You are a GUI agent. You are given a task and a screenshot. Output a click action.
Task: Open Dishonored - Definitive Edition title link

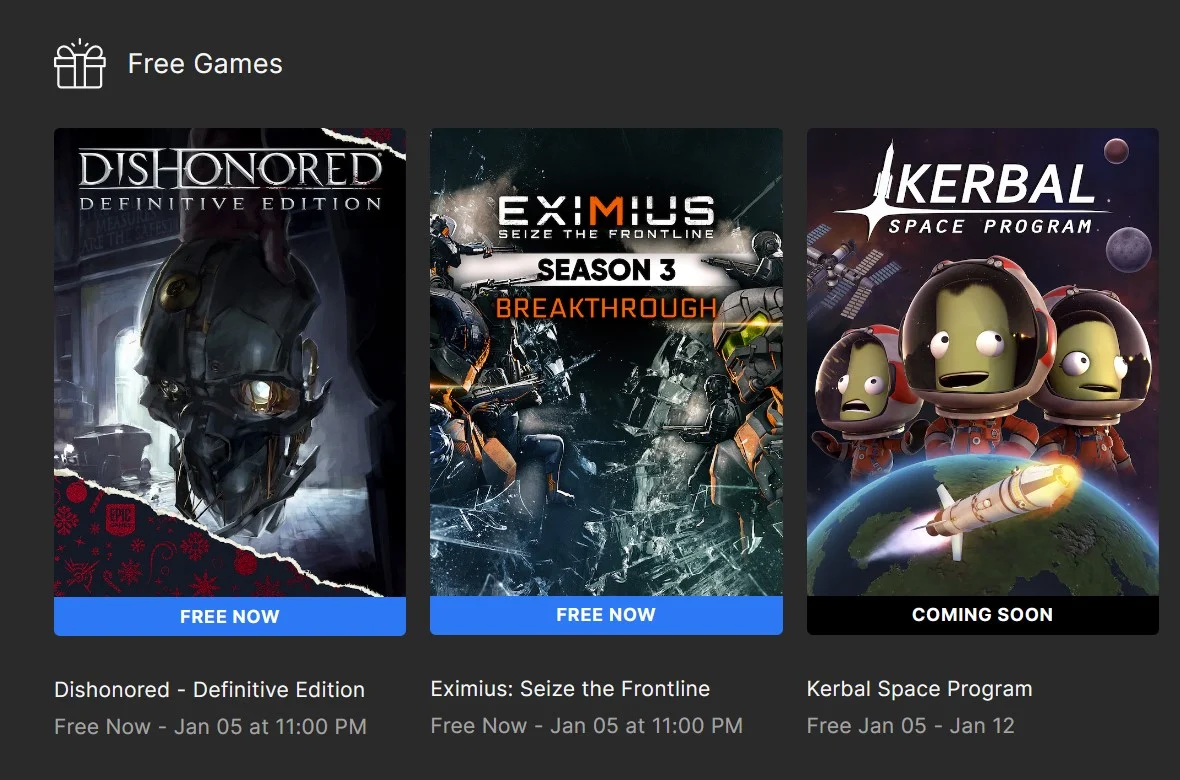(x=209, y=690)
